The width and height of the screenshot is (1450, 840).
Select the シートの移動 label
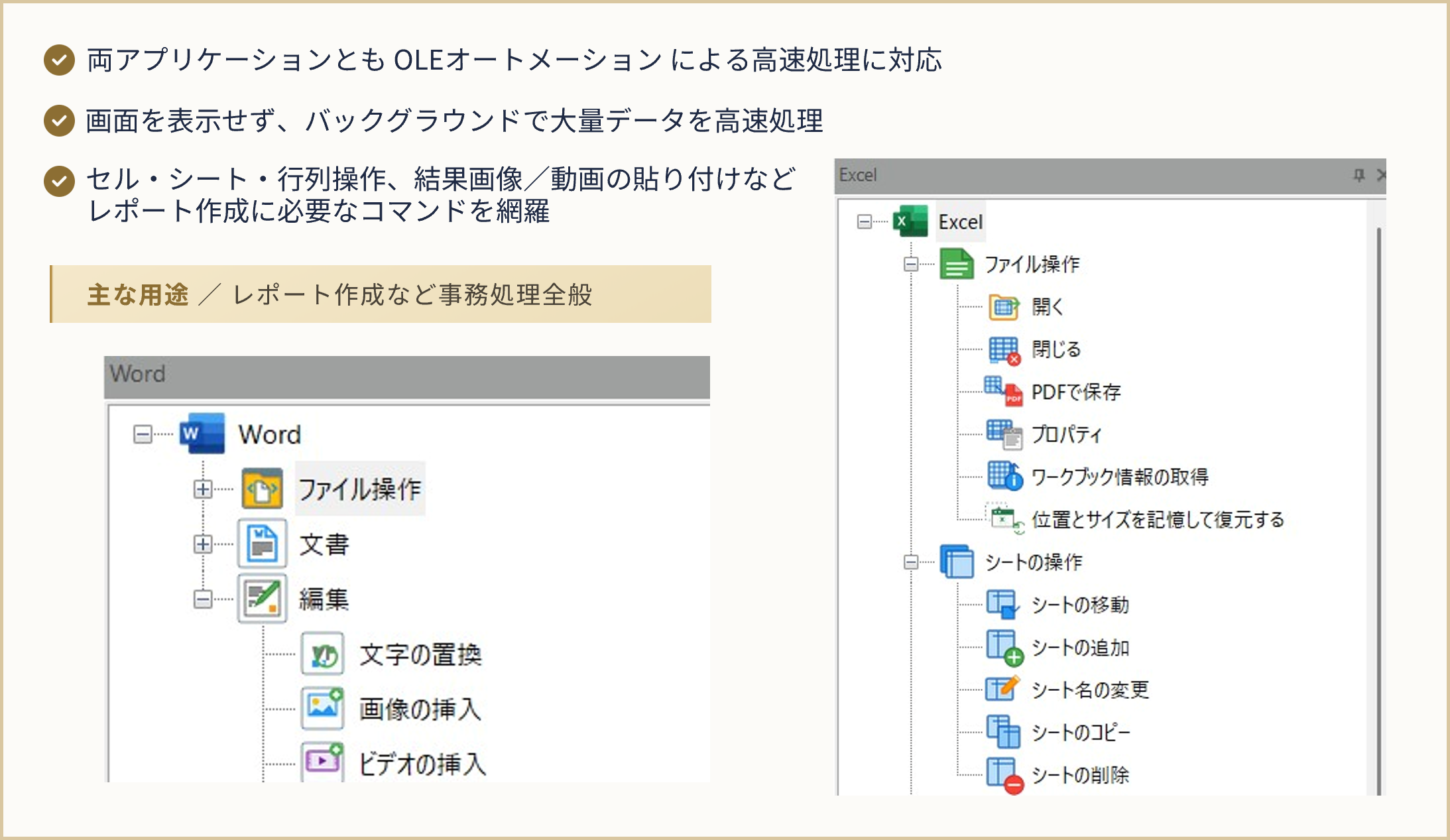pos(1080,605)
